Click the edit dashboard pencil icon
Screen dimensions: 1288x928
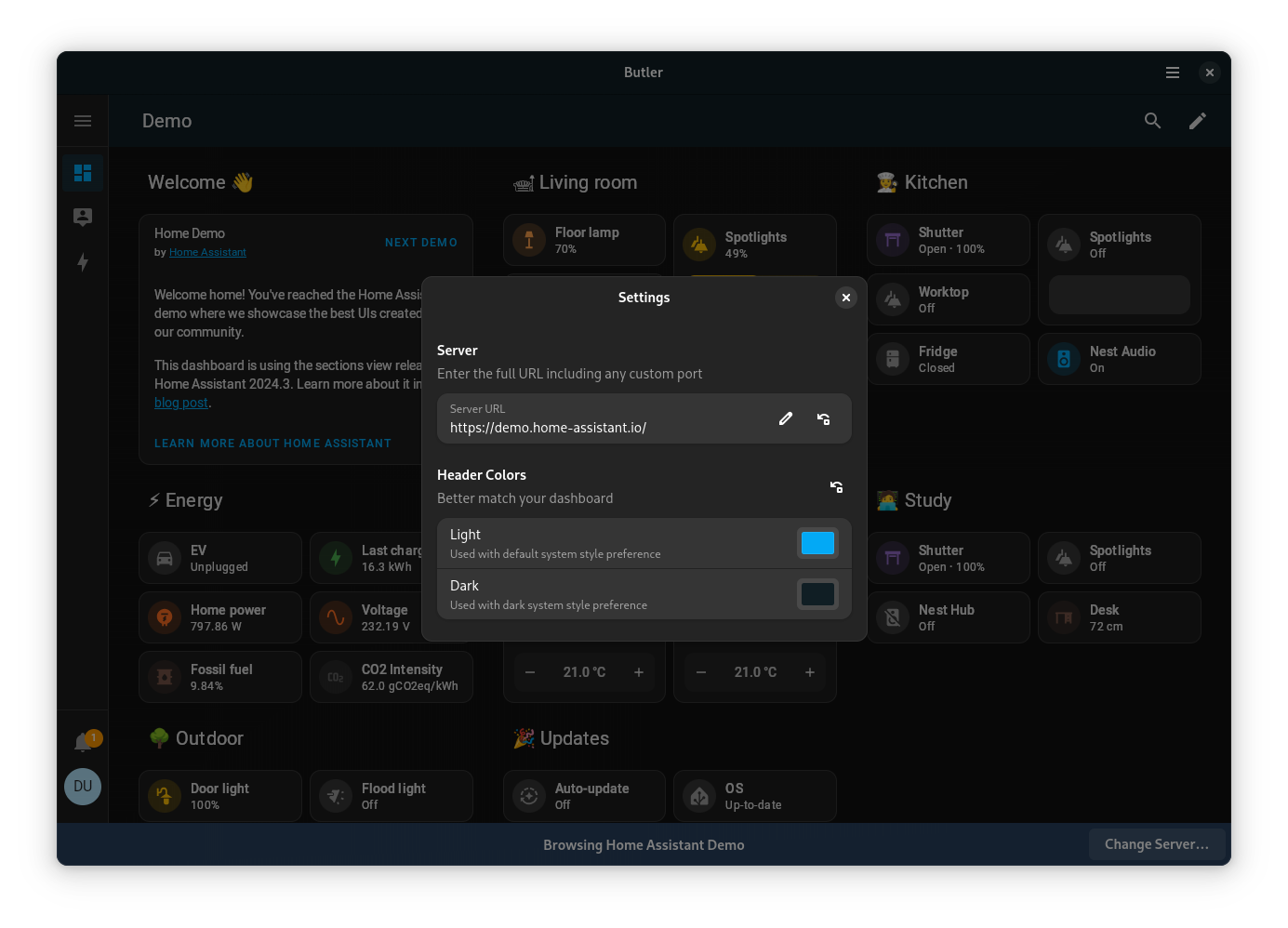pyautogui.click(x=1198, y=121)
